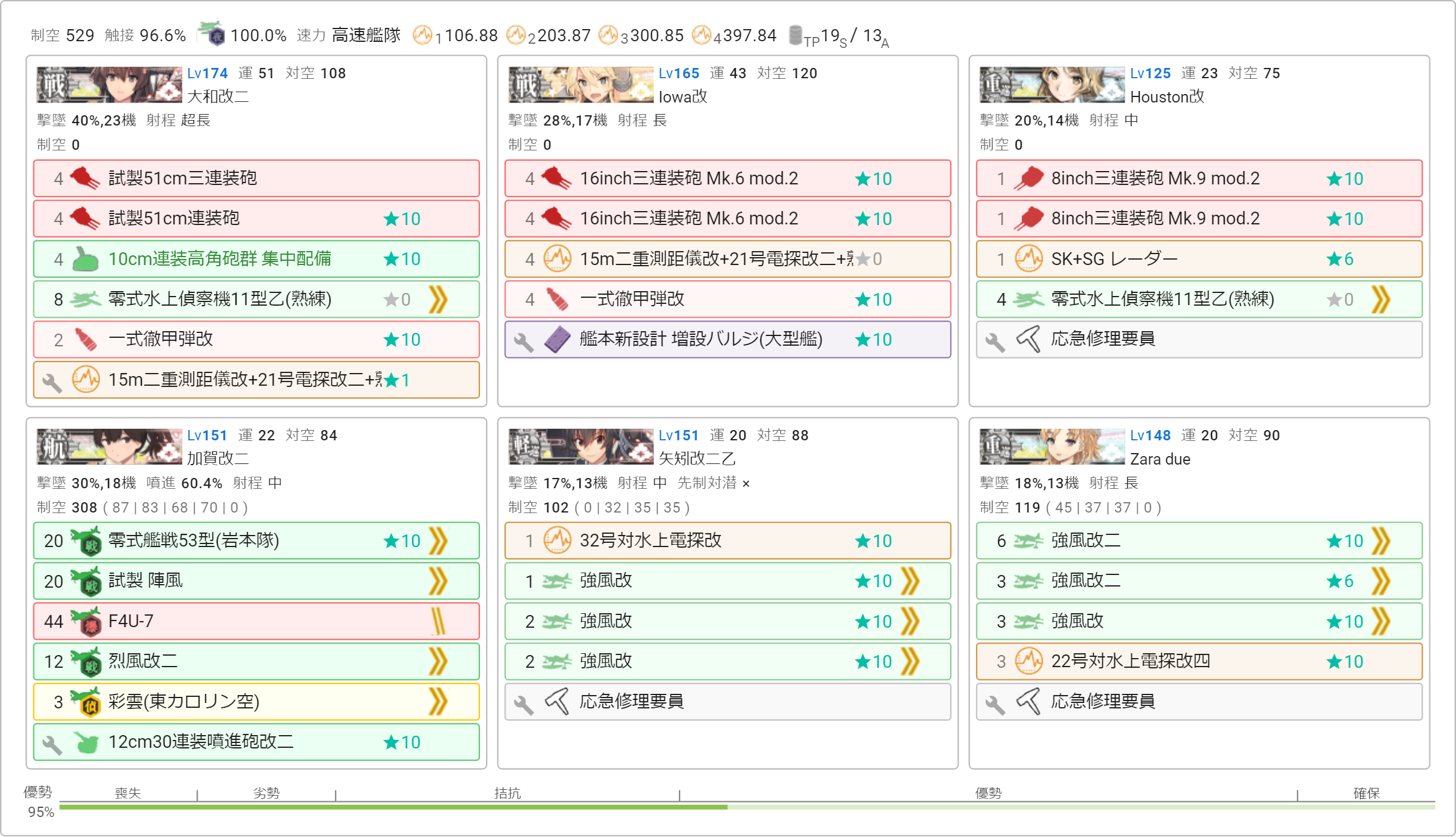Click the radar icon for SK+SG レーダー
1456x837 pixels.
tap(1029, 259)
